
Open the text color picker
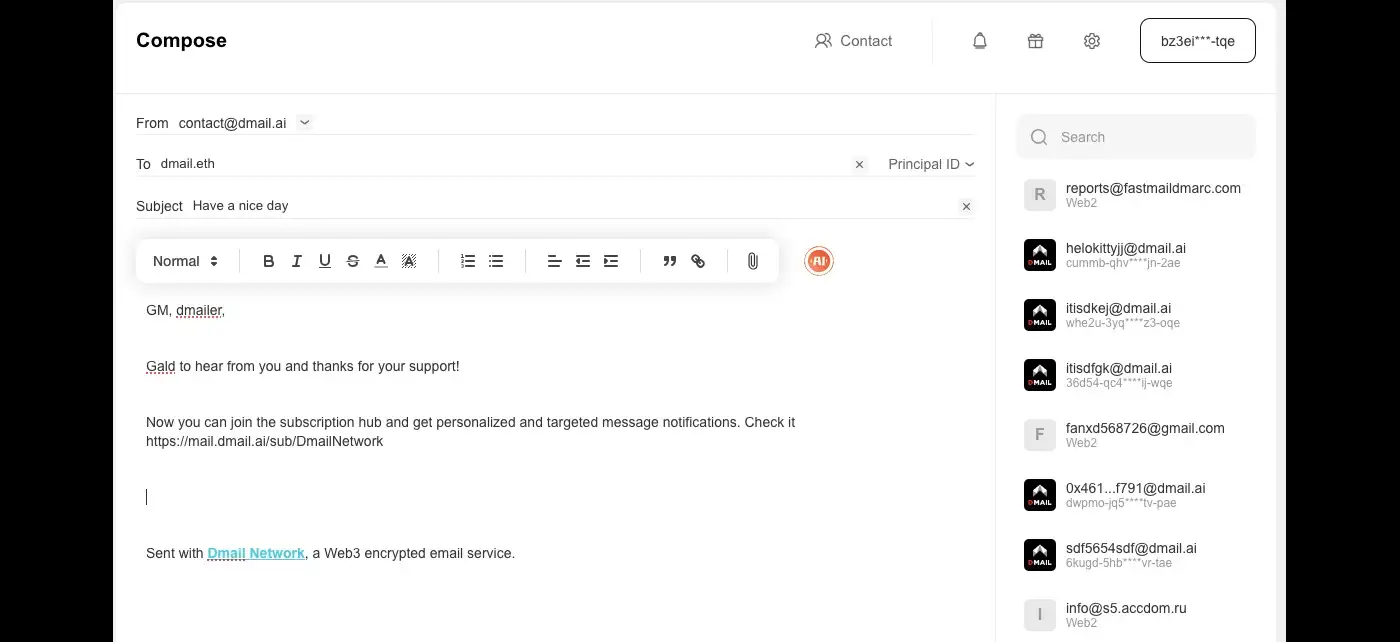coord(380,261)
